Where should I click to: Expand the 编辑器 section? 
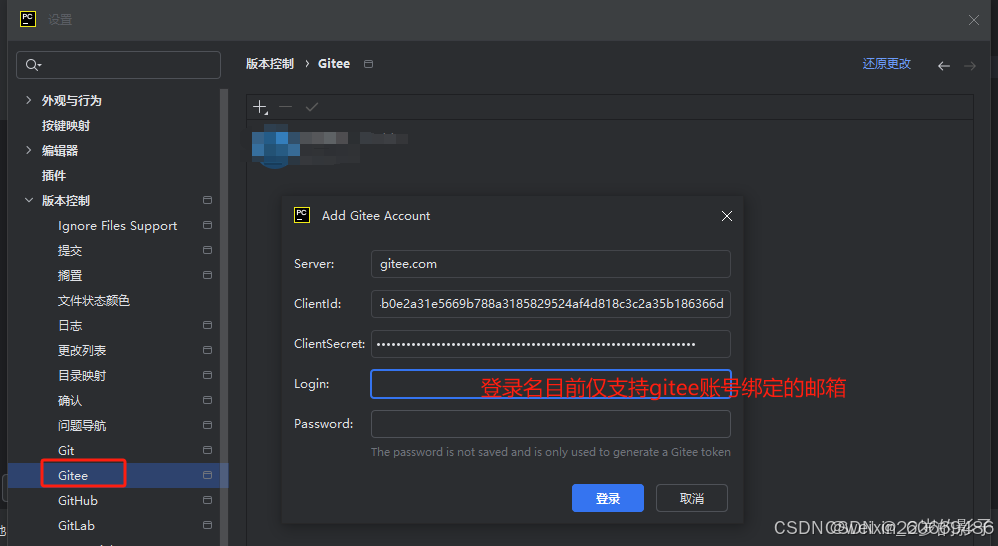coord(28,150)
